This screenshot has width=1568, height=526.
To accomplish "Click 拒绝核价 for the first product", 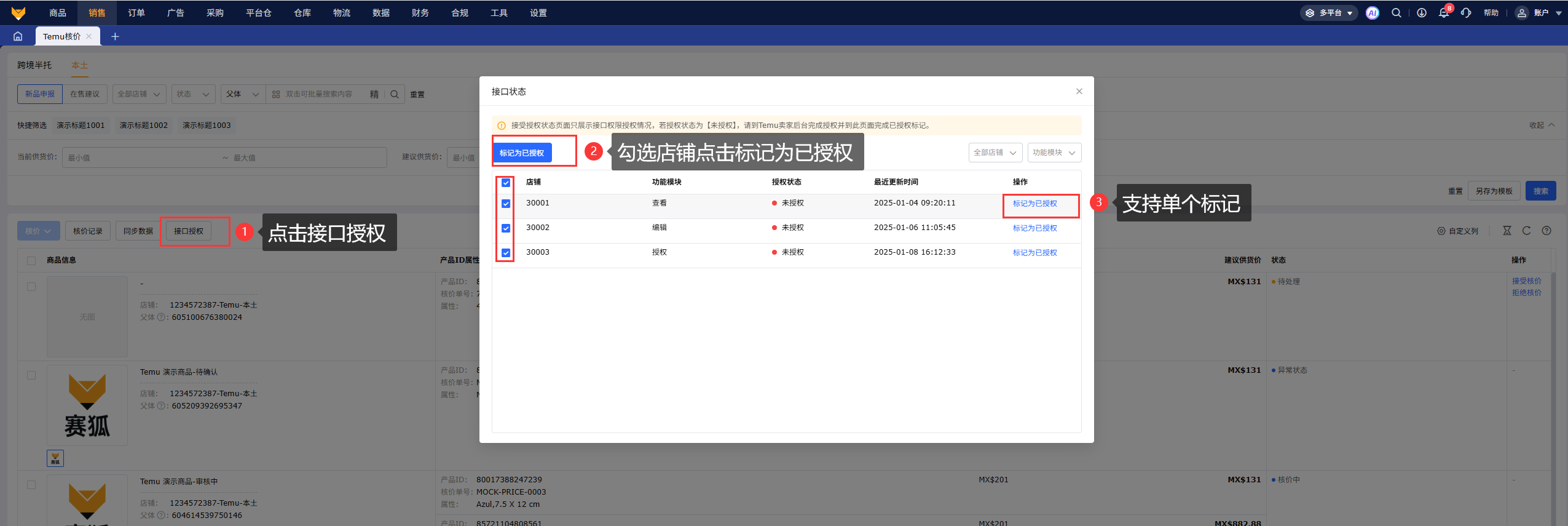I will coord(1527,293).
